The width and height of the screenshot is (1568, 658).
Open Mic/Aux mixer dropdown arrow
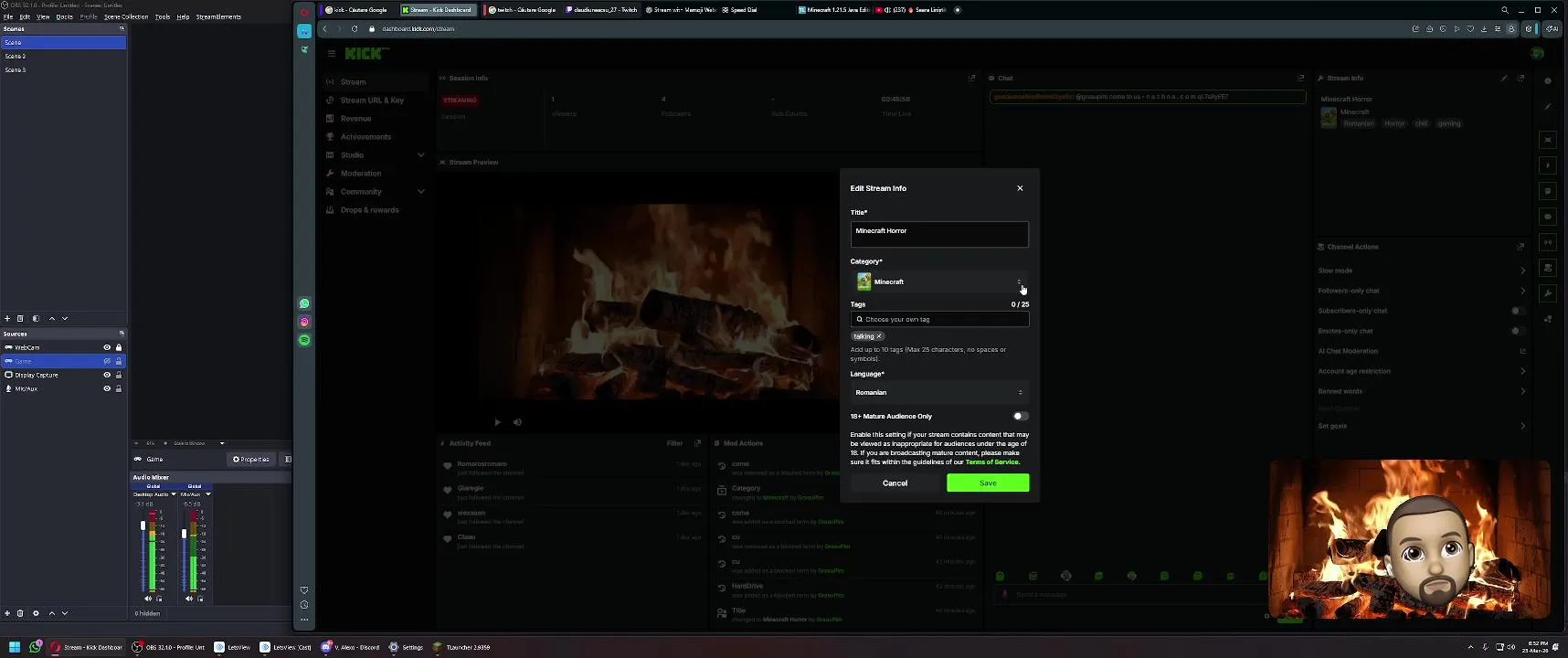click(208, 494)
